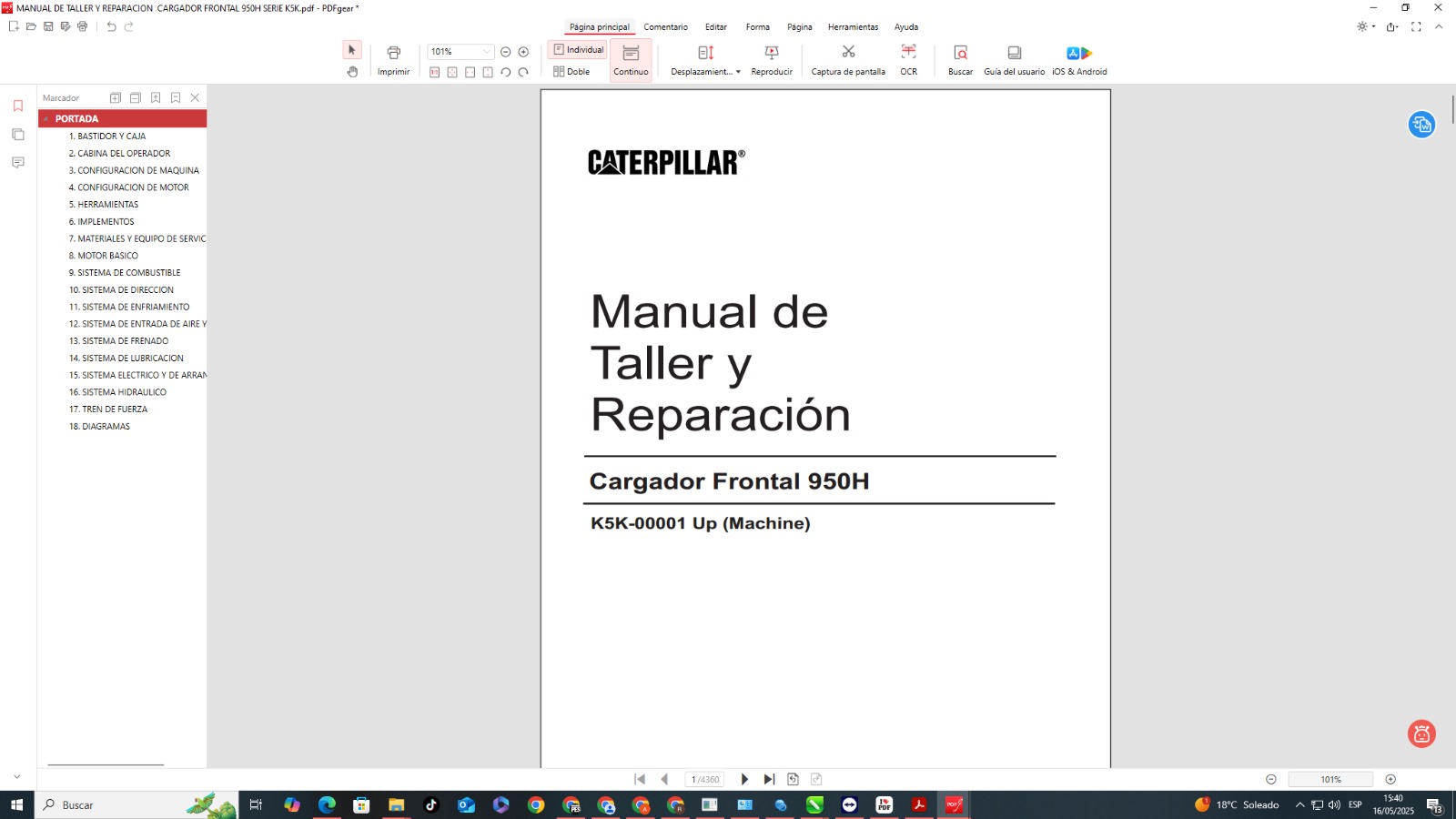Screen dimensions: 1456x819
Task: Open the Ayuda tab
Action: coord(906,27)
